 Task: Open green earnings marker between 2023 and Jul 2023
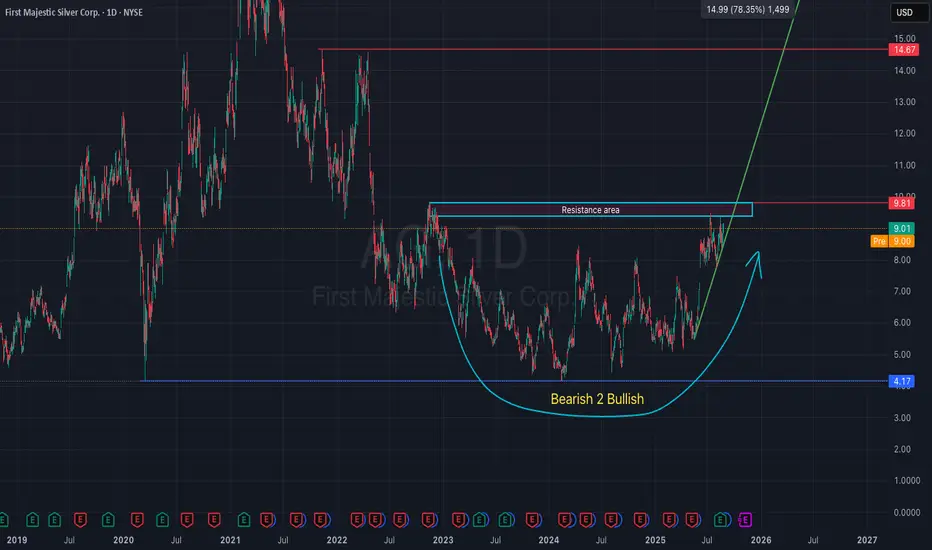(x=480, y=520)
